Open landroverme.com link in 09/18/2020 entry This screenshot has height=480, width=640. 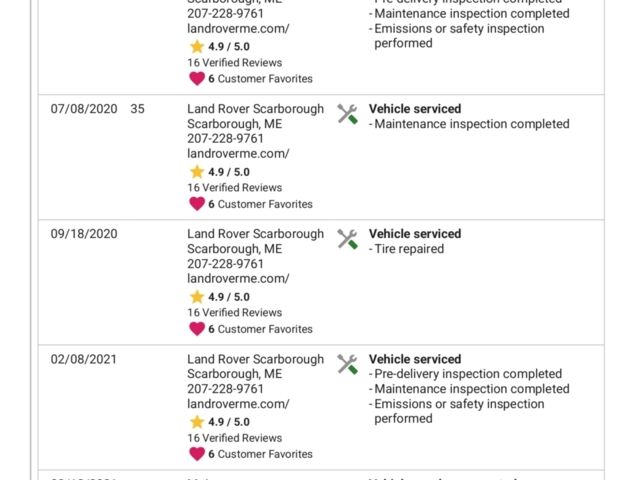238,278
